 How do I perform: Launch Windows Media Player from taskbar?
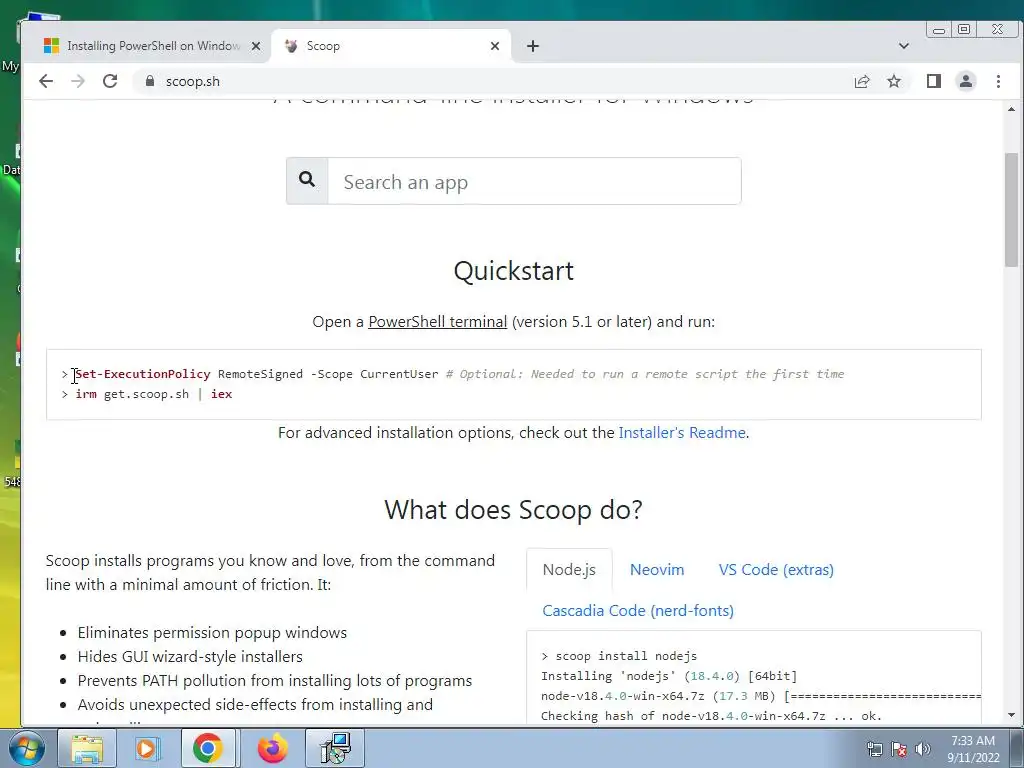tap(147, 748)
